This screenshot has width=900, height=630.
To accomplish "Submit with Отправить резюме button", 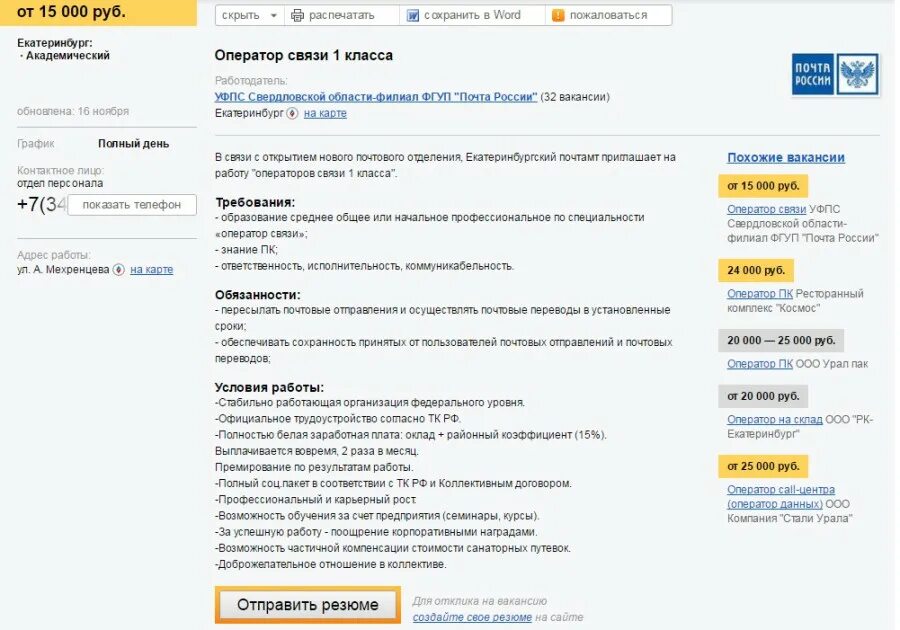I will click(308, 605).
